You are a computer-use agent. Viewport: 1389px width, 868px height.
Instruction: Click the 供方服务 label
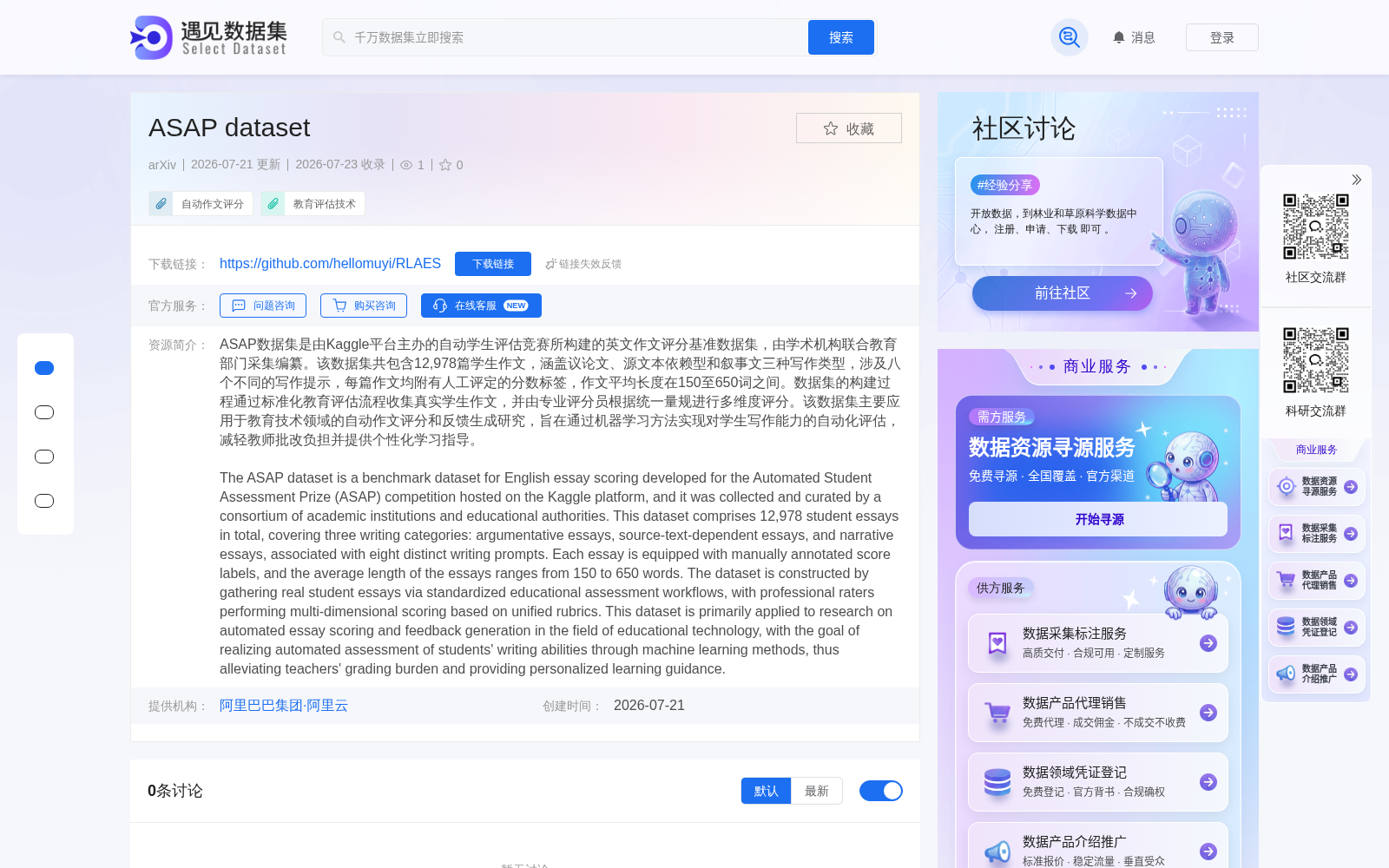[x=1000, y=588]
